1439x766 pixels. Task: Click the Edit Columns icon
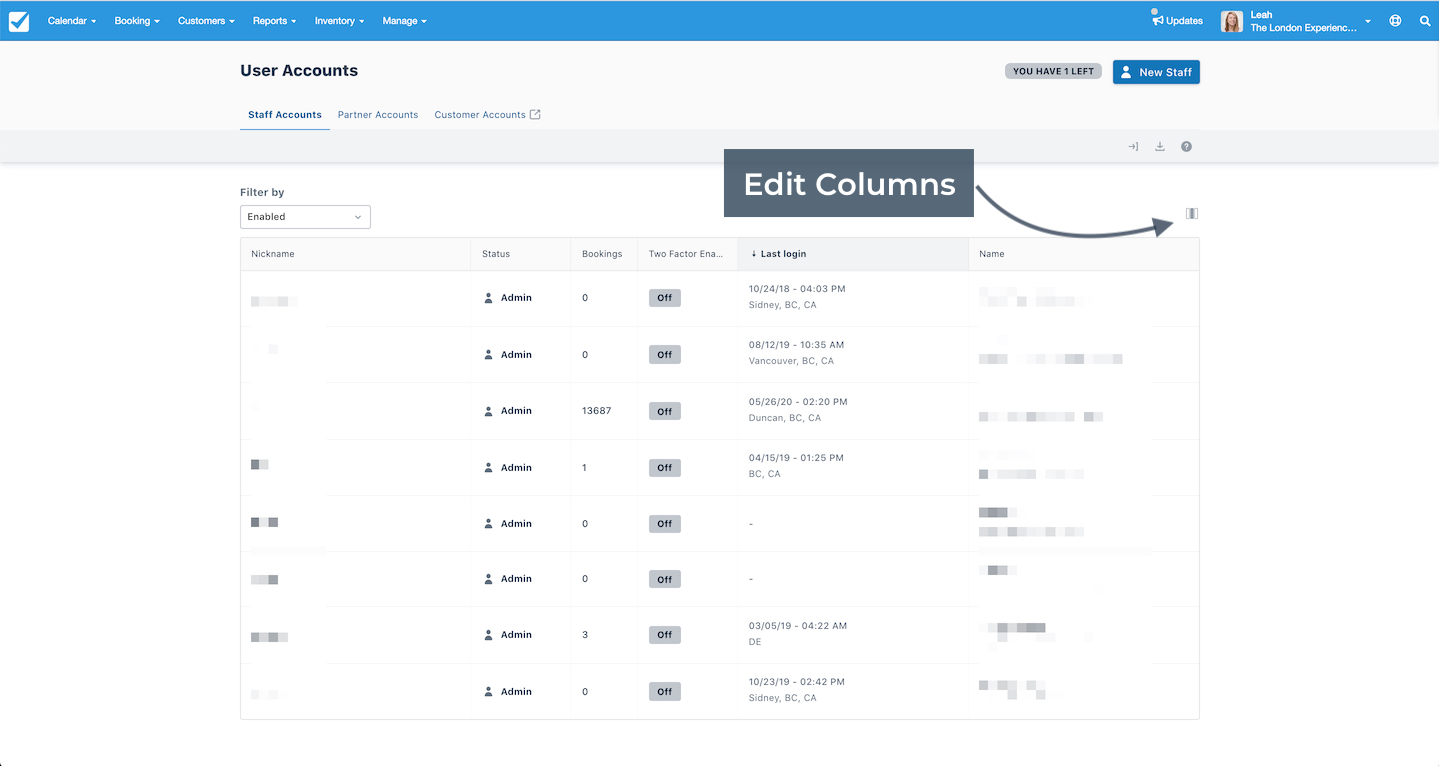(1192, 213)
